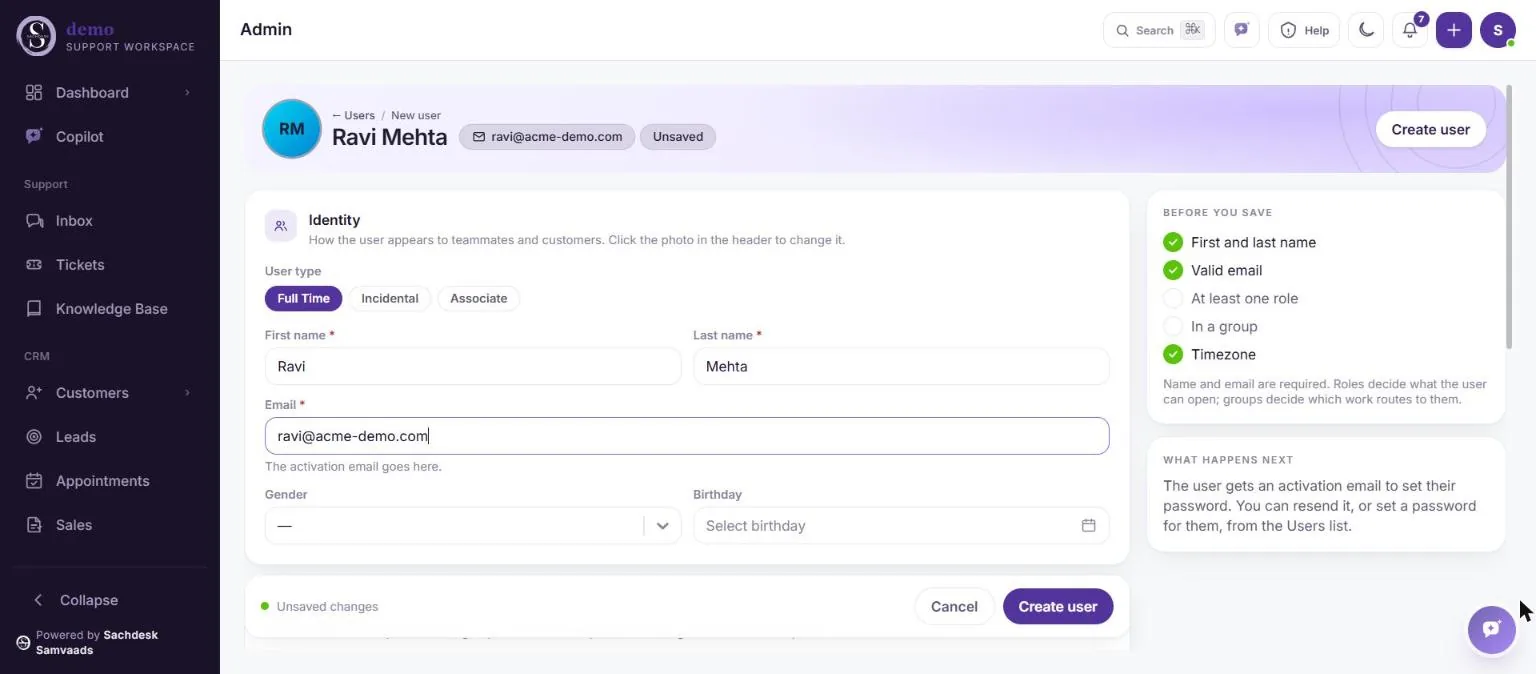
Task: Click At least one role checklist circle
Action: pos(1173,298)
